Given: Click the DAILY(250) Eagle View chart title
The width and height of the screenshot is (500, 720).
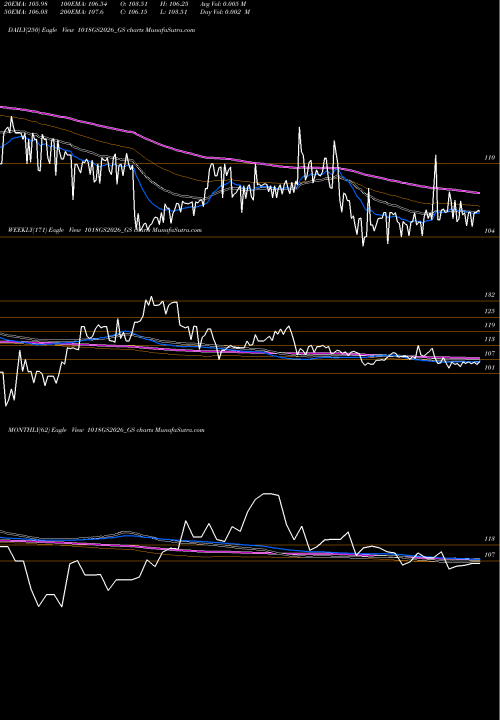Looking at the screenshot, I should coord(101,30).
